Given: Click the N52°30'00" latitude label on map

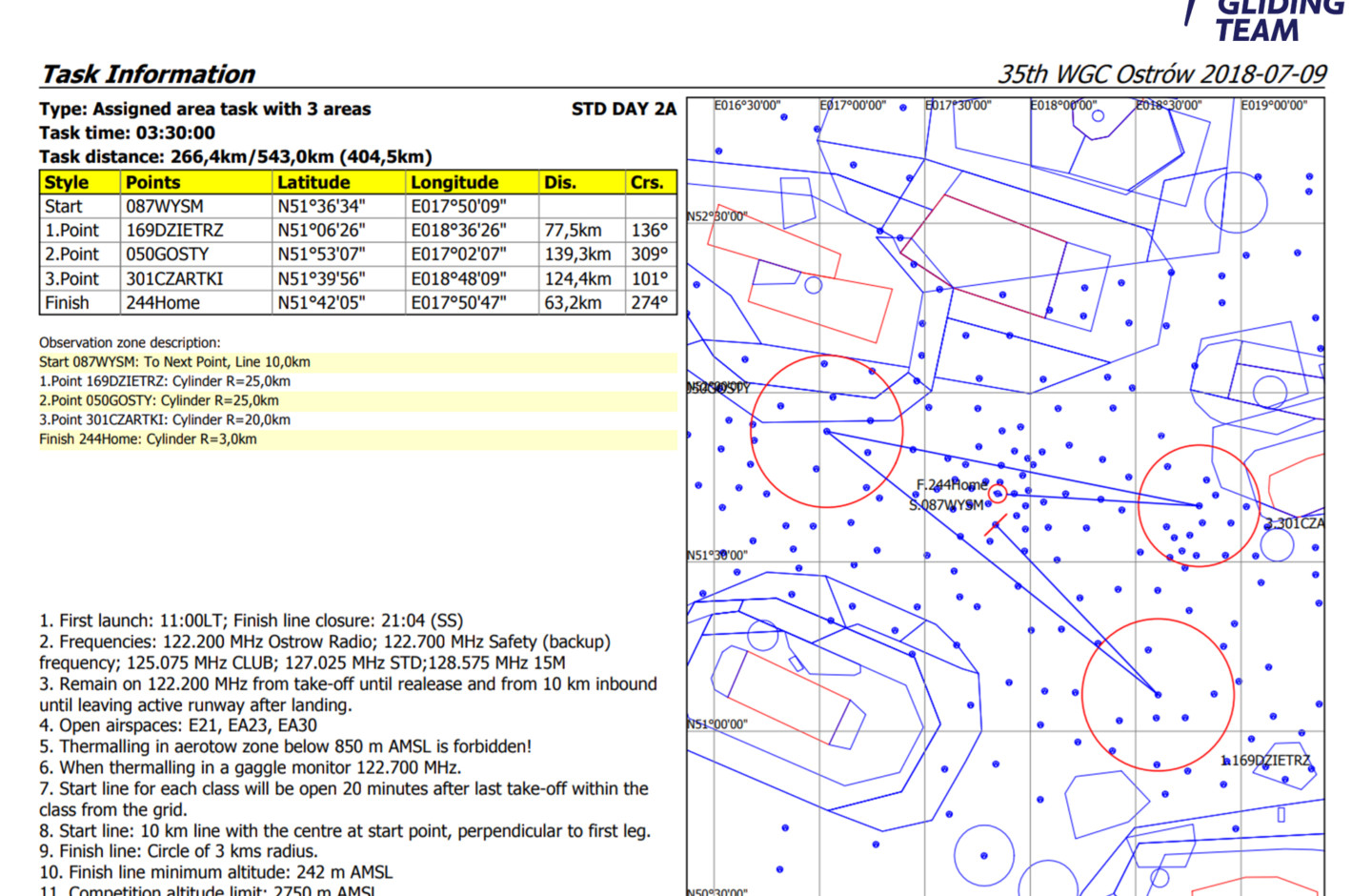Looking at the screenshot, I should (717, 216).
